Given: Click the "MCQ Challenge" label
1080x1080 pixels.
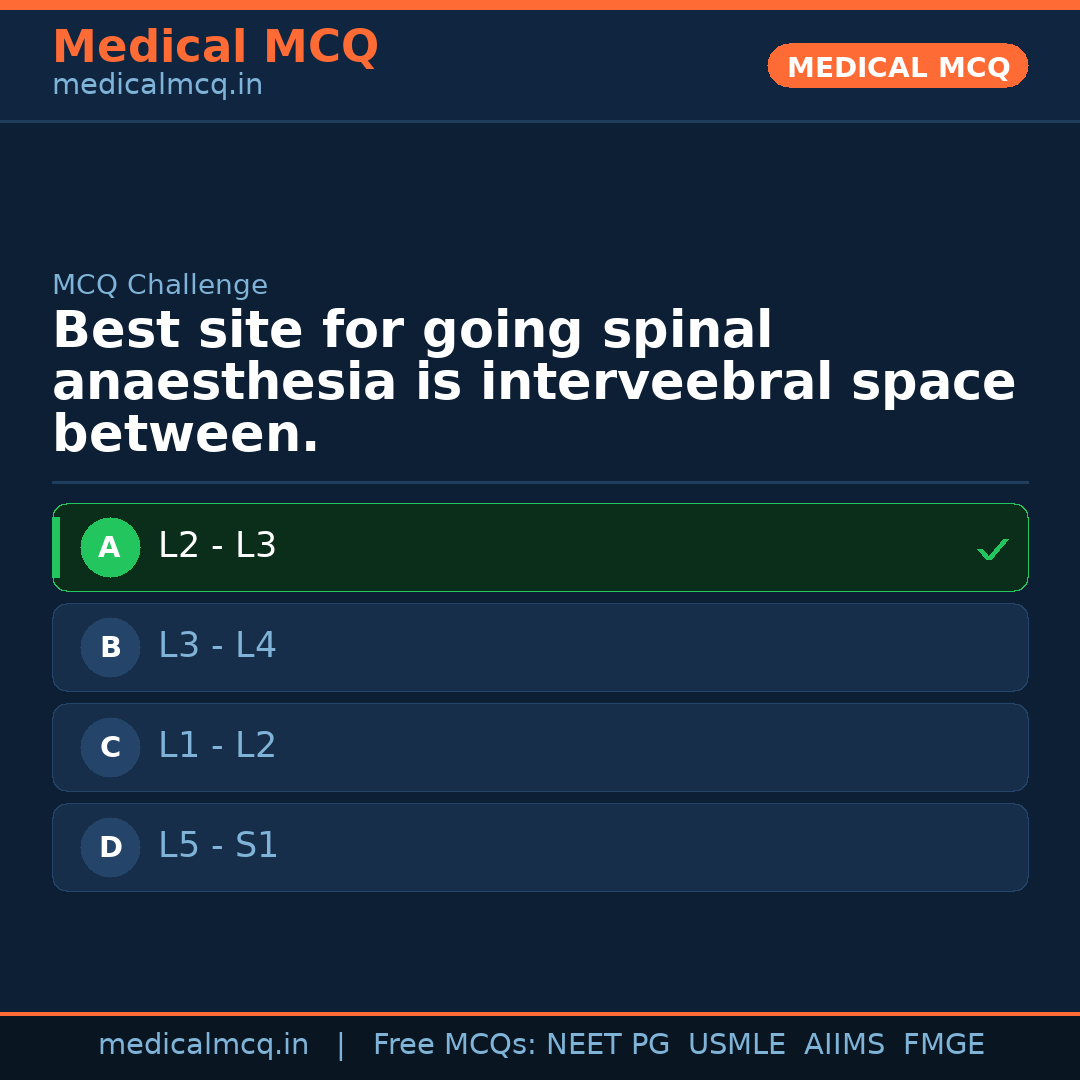Looking at the screenshot, I should coord(160,286).
